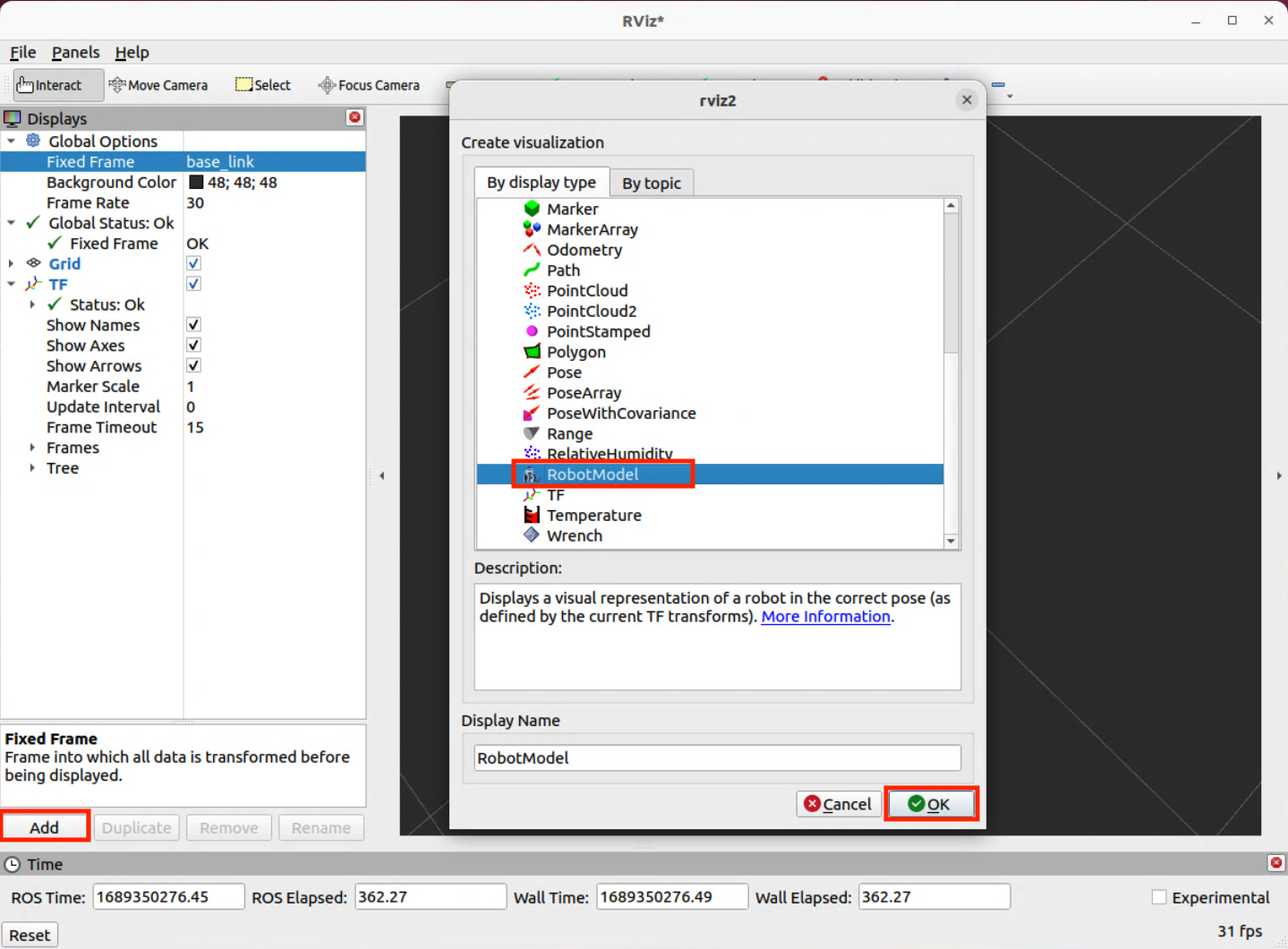The image size is (1288, 949).
Task: Select the TF icon in dialog list
Action: coord(532,495)
